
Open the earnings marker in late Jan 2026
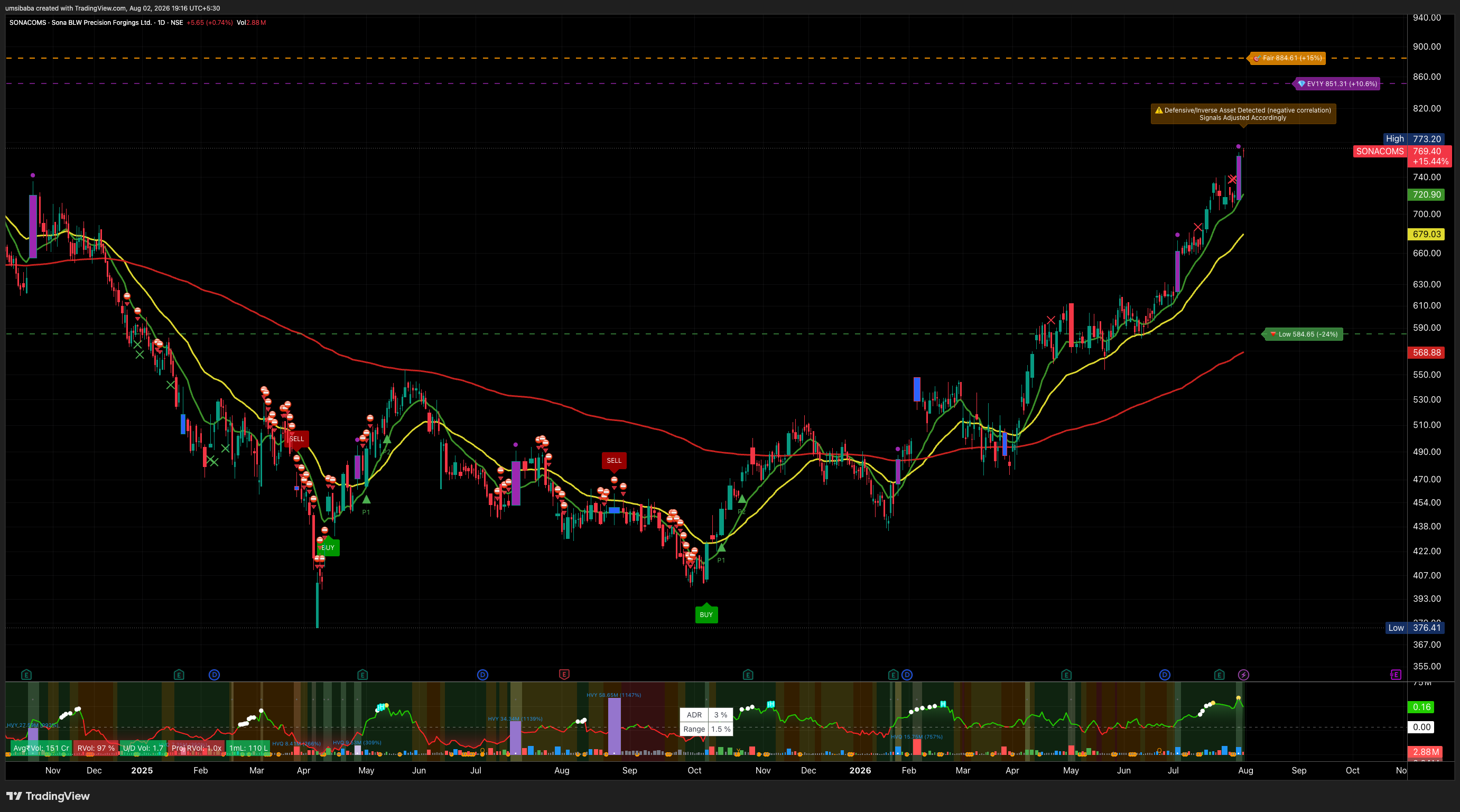coord(893,674)
